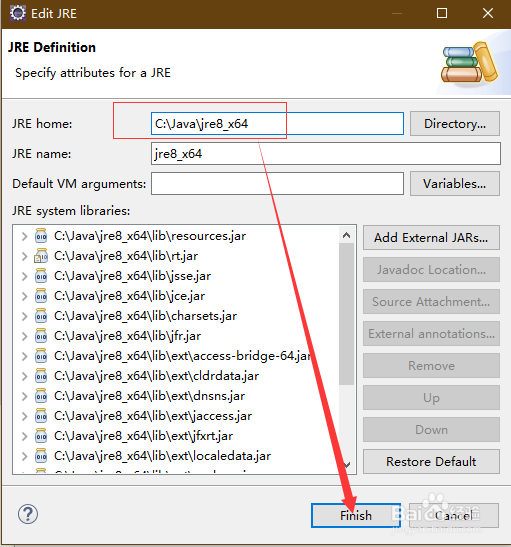
Task: Expand the localedata.jar tree node
Action: 24,456
